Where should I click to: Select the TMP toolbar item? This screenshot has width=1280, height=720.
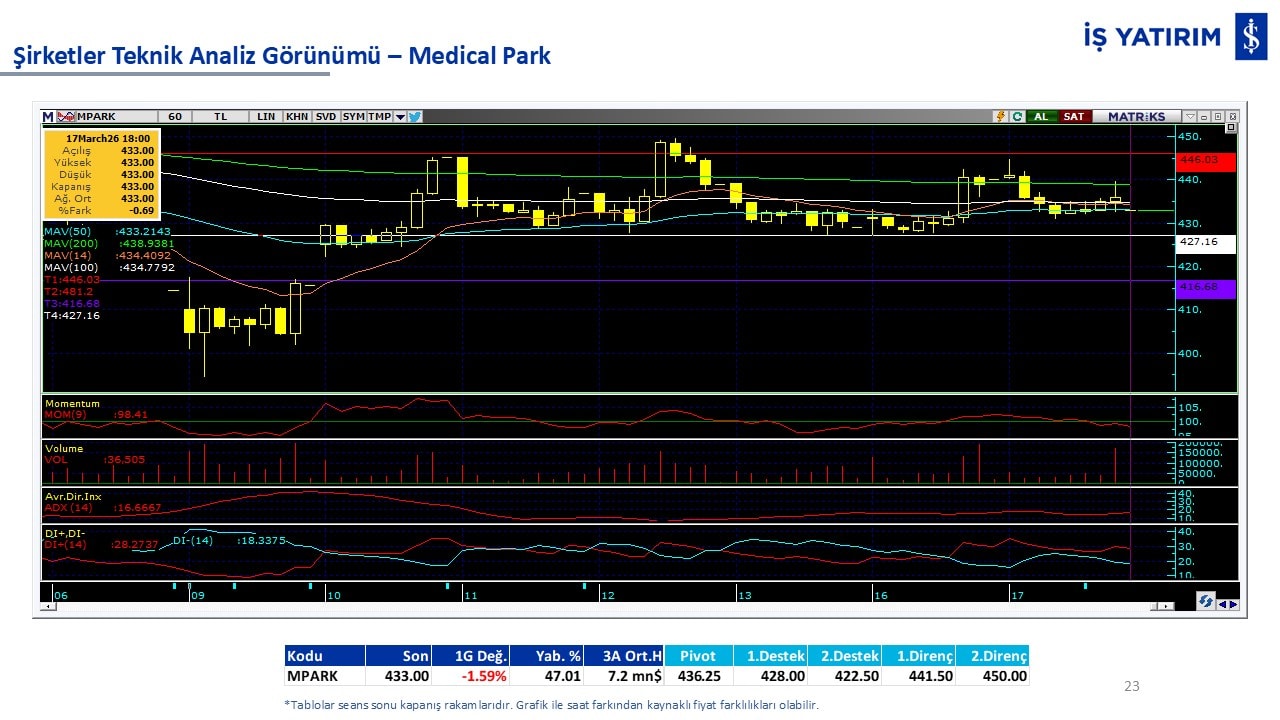[x=379, y=117]
